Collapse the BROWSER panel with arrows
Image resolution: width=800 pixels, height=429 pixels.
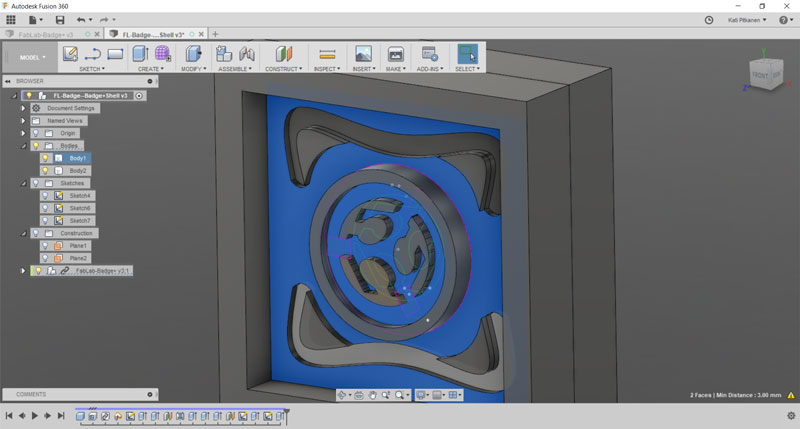point(8,81)
